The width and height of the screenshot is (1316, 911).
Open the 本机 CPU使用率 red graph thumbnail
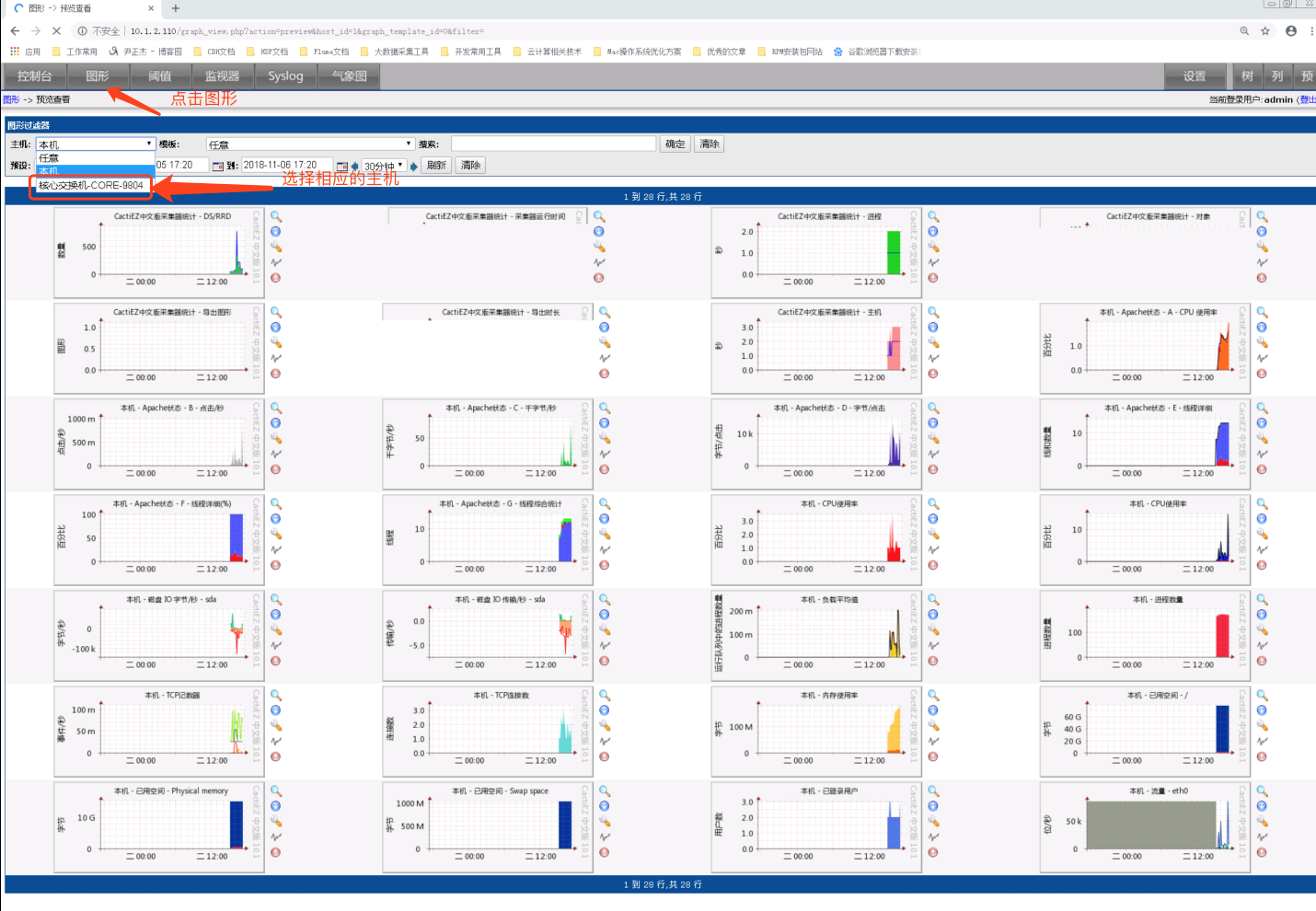pyautogui.click(x=816, y=538)
